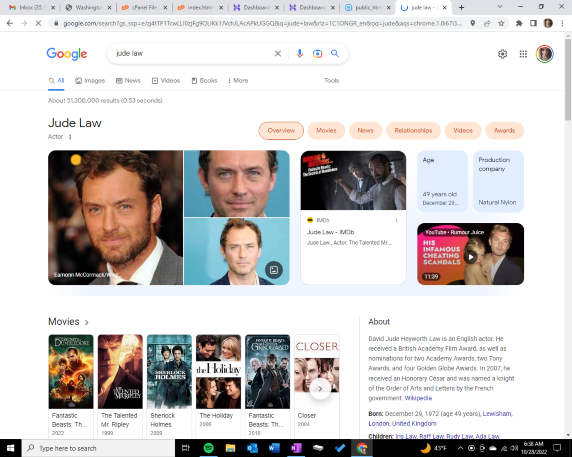This screenshot has width=572, height=457.
Task: Share this page from address bar
Action: click(487, 23)
